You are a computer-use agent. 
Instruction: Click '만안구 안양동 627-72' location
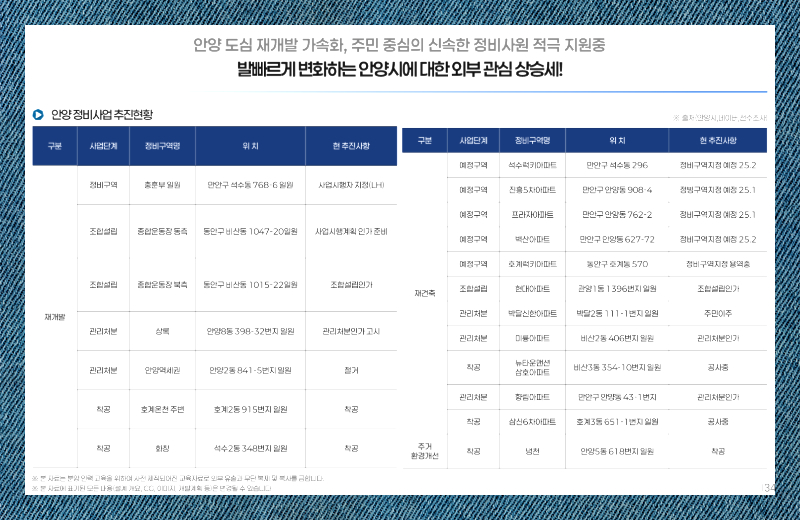click(617, 239)
